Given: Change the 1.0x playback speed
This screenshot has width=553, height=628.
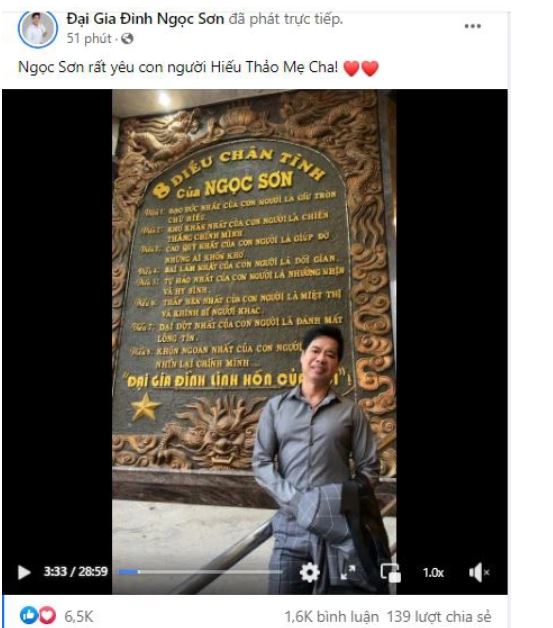Looking at the screenshot, I should [433, 573].
